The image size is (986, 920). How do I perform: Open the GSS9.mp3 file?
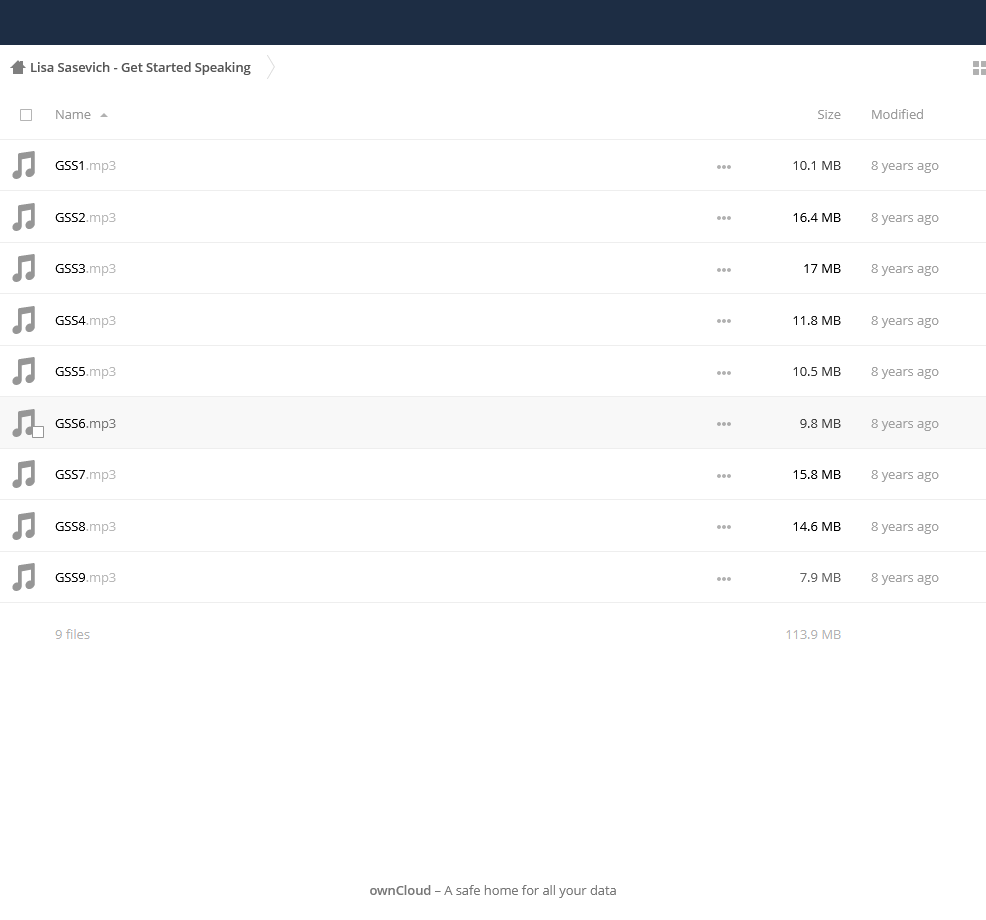[86, 577]
